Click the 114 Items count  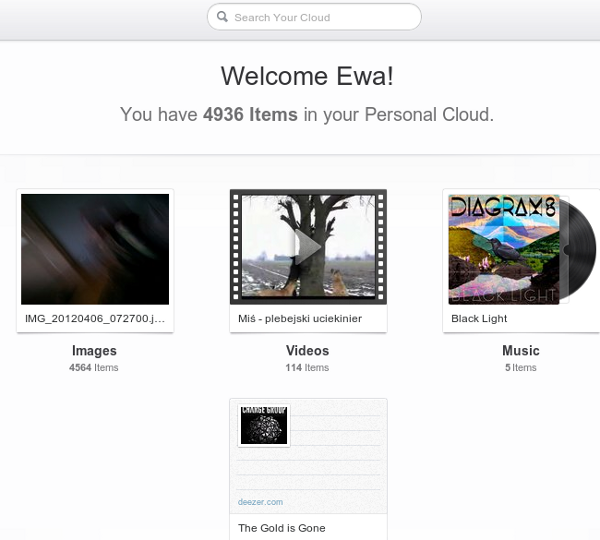307,367
